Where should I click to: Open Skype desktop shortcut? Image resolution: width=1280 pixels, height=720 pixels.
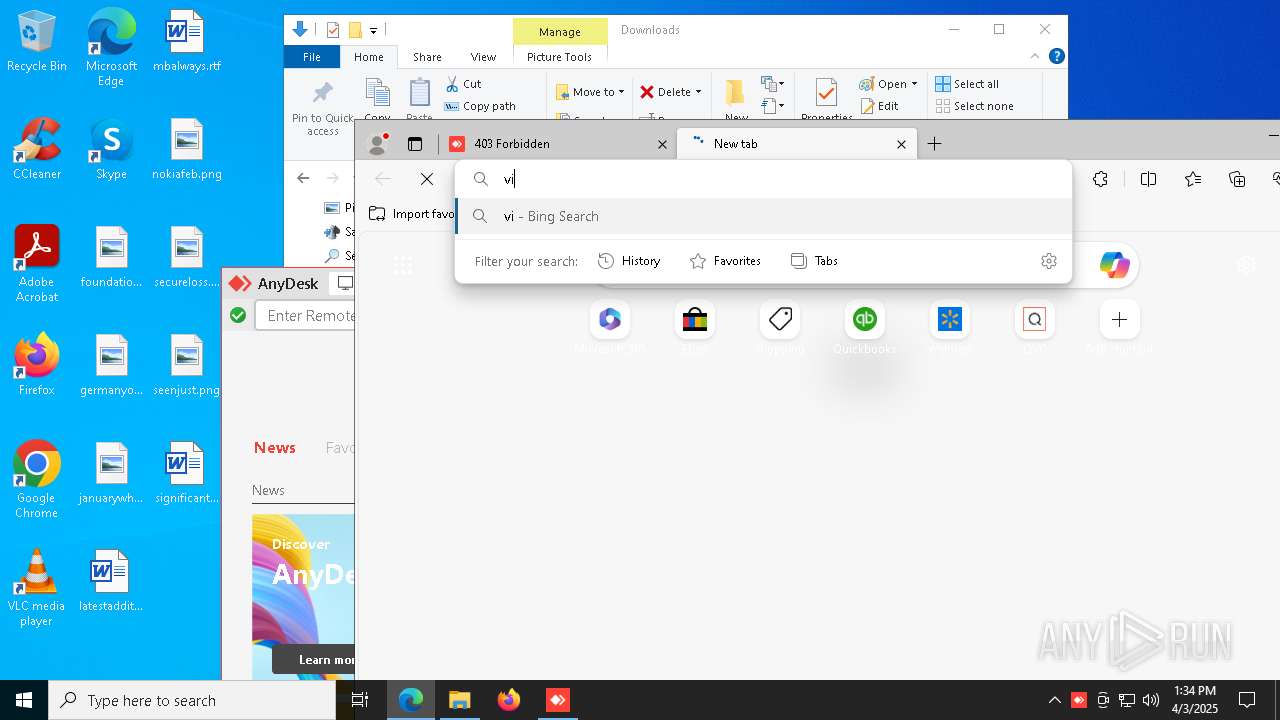(x=111, y=150)
